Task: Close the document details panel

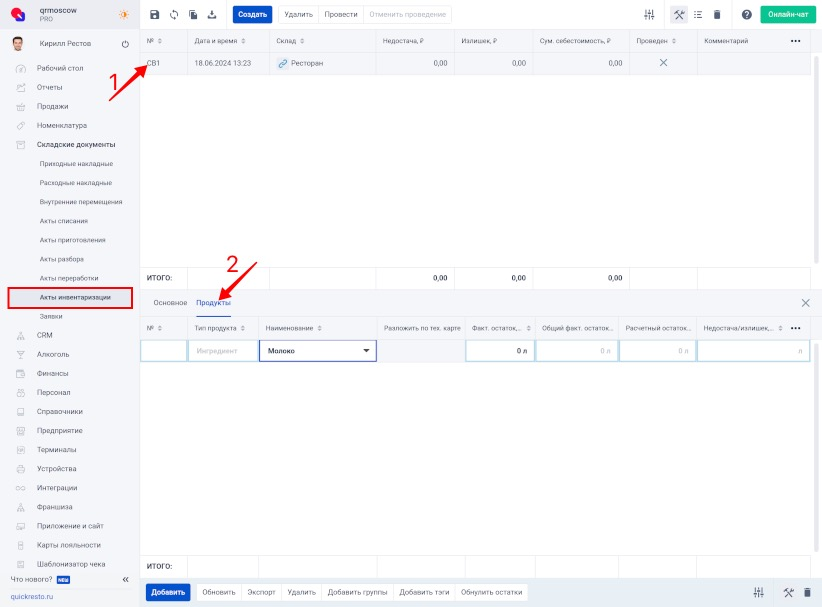Action: (806, 302)
